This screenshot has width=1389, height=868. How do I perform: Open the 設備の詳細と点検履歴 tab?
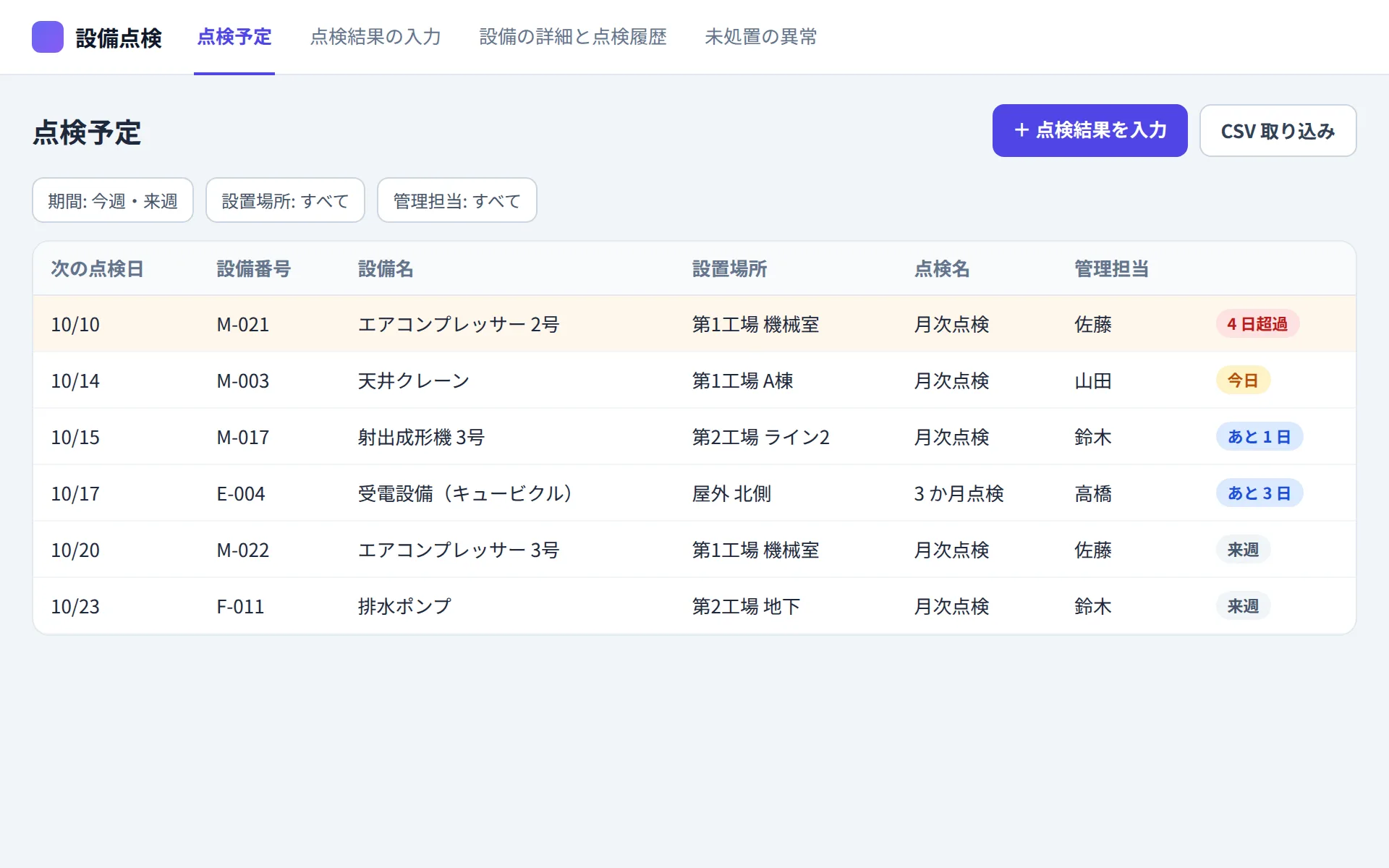click(573, 37)
